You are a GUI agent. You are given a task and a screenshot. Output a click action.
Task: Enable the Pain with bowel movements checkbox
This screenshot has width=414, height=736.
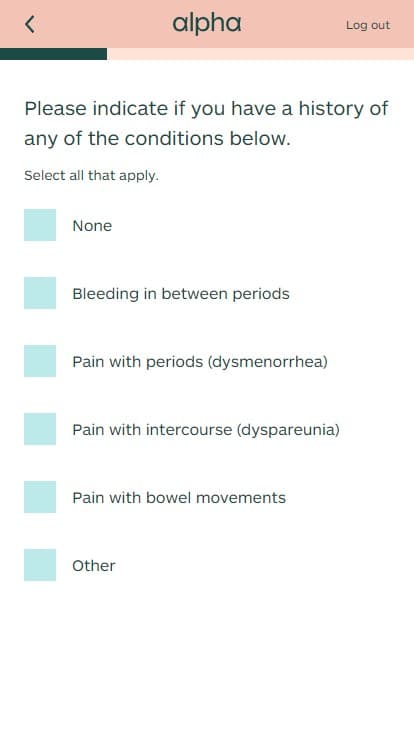click(x=40, y=497)
